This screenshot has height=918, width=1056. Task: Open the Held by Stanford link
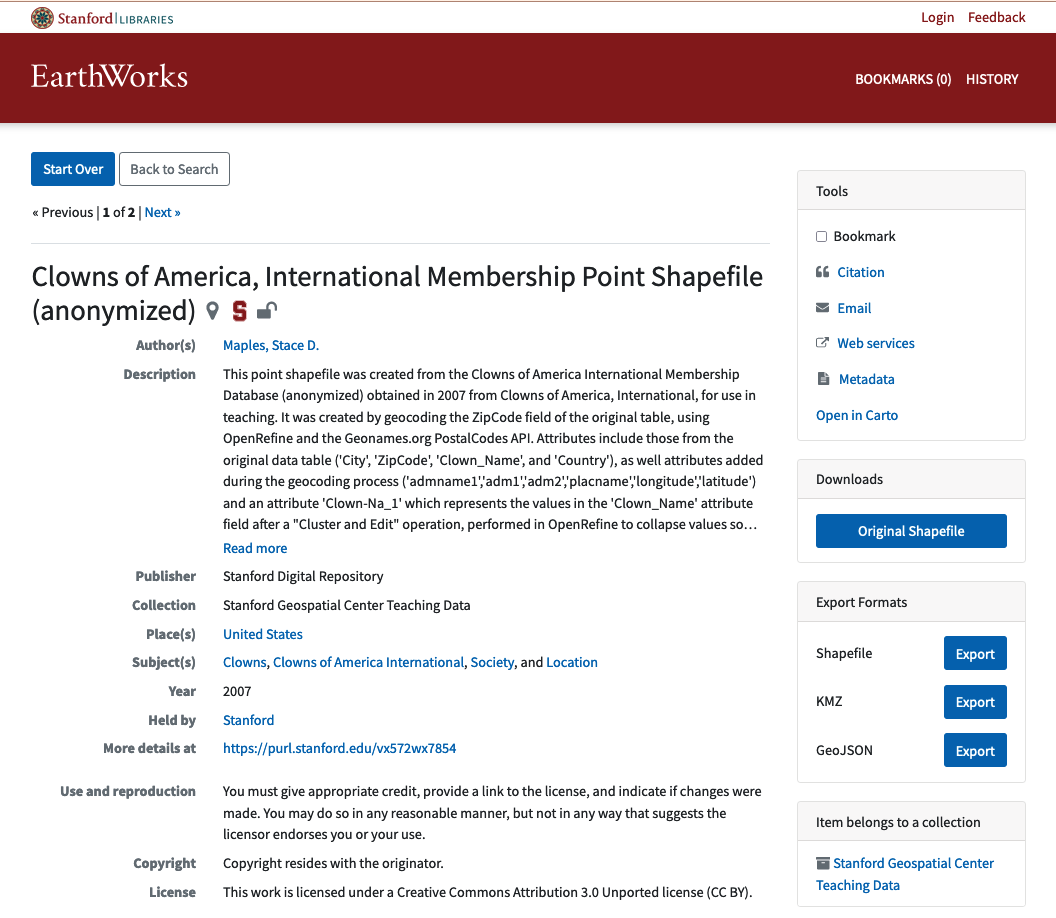249,720
